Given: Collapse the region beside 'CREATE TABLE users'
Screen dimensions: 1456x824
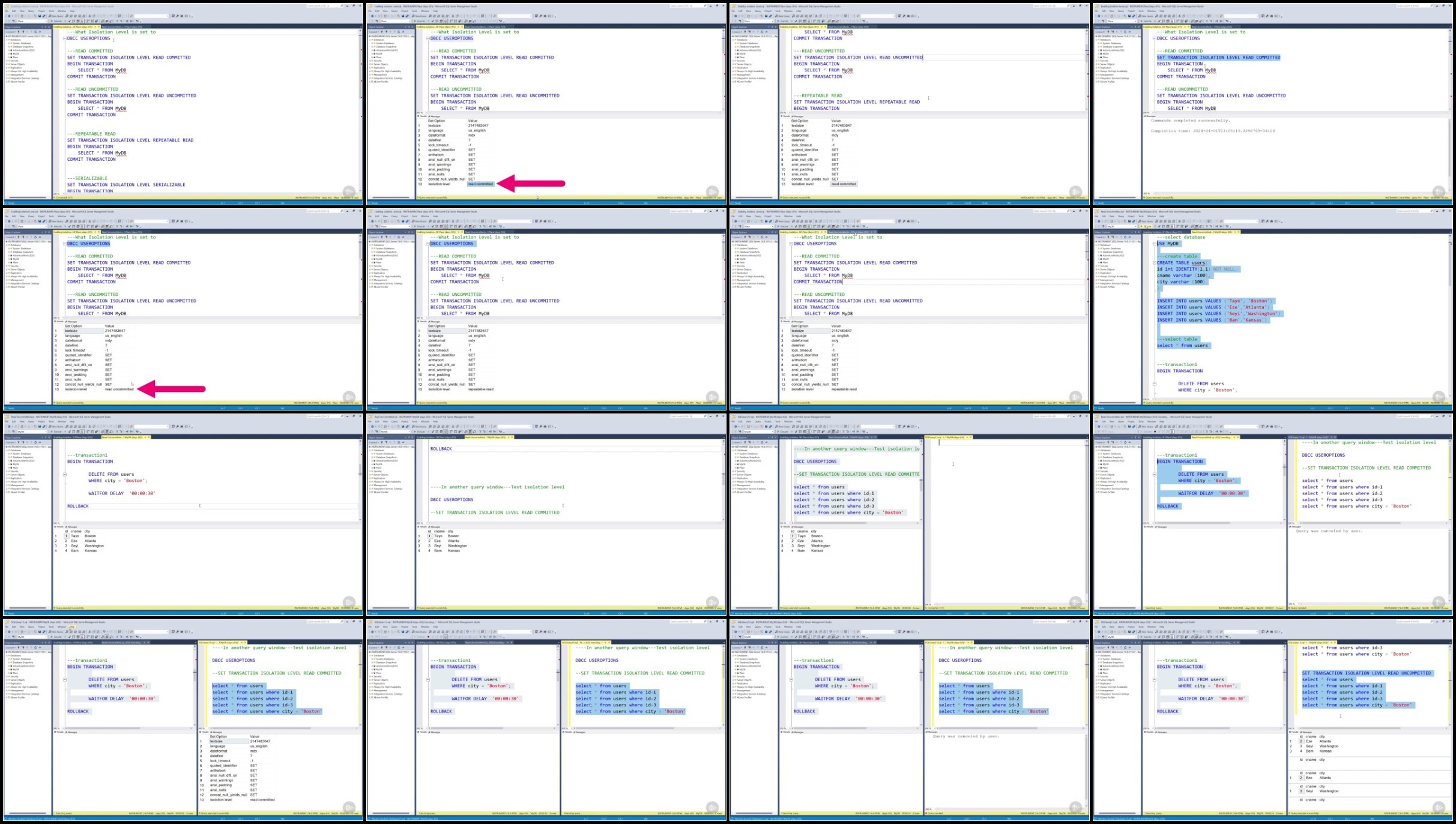Looking at the screenshot, I should (x=1155, y=263).
